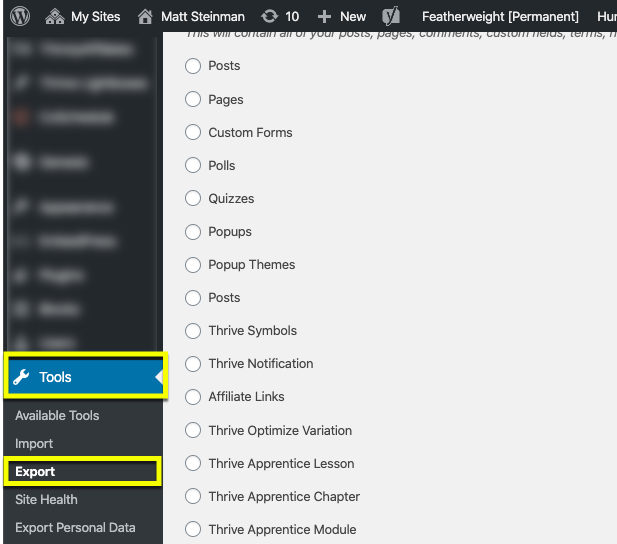The height and width of the screenshot is (544, 617).
Task: Go to Import in Tools submenu
Action: click(x=34, y=443)
